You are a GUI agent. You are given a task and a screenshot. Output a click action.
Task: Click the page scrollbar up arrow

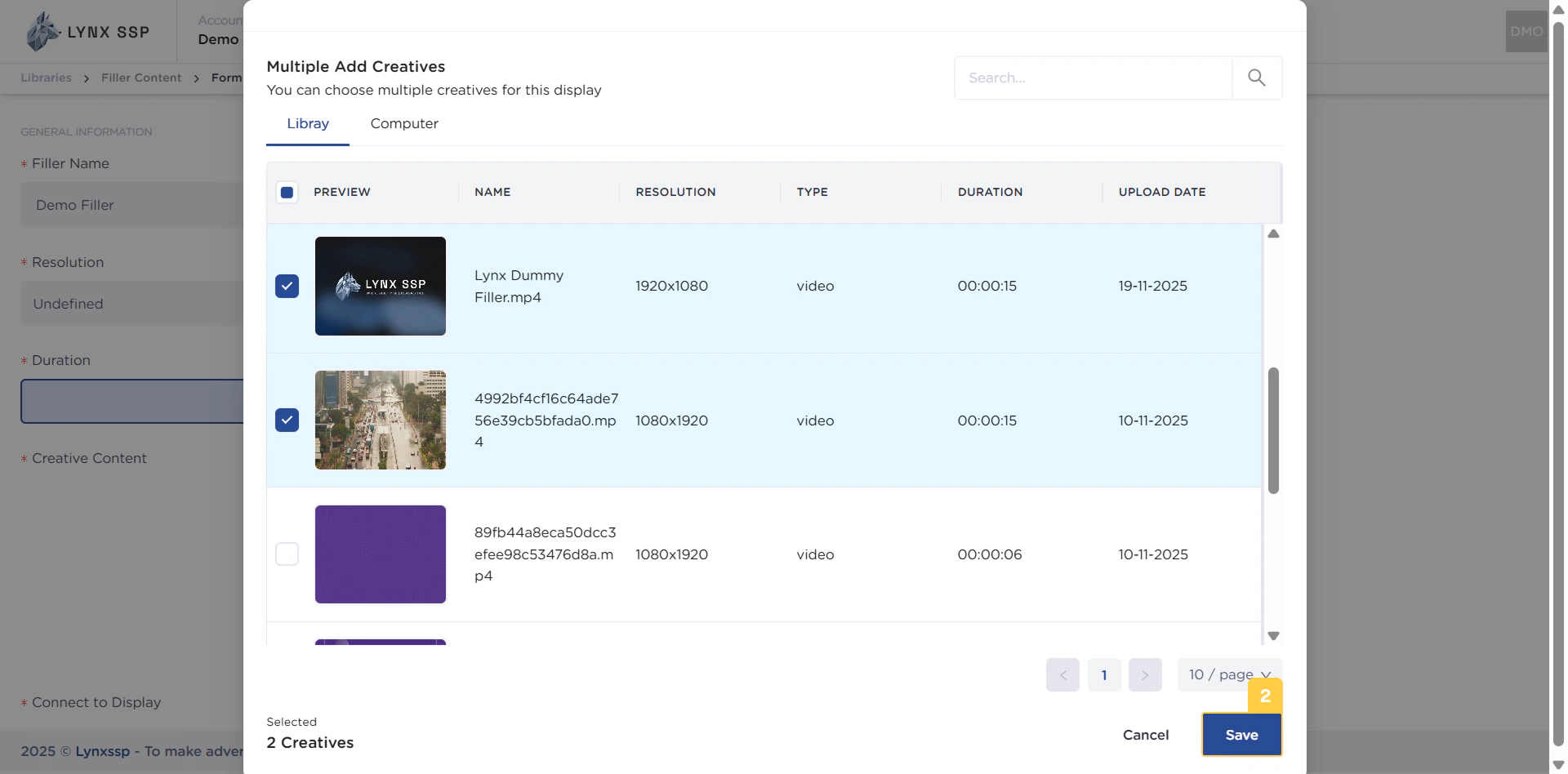click(x=1558, y=9)
